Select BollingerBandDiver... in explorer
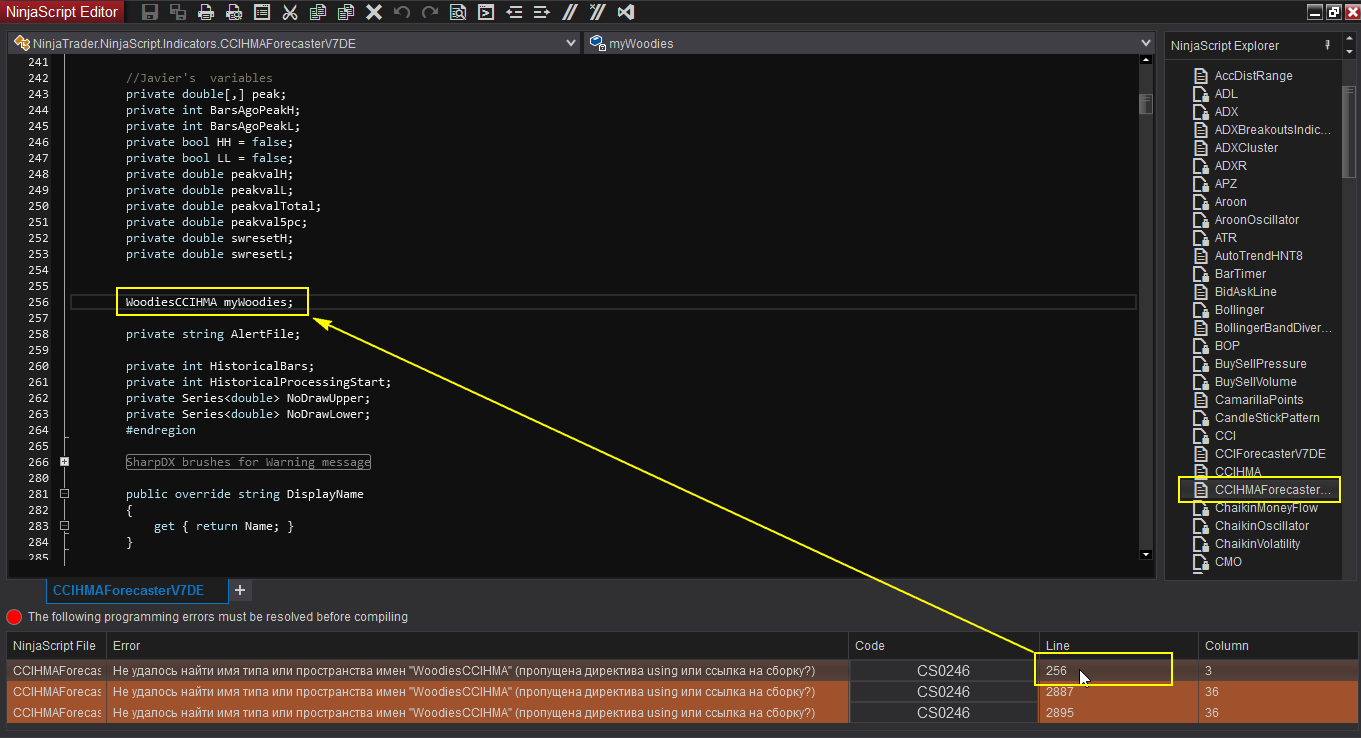Viewport: 1361px width, 738px height. click(x=1273, y=328)
